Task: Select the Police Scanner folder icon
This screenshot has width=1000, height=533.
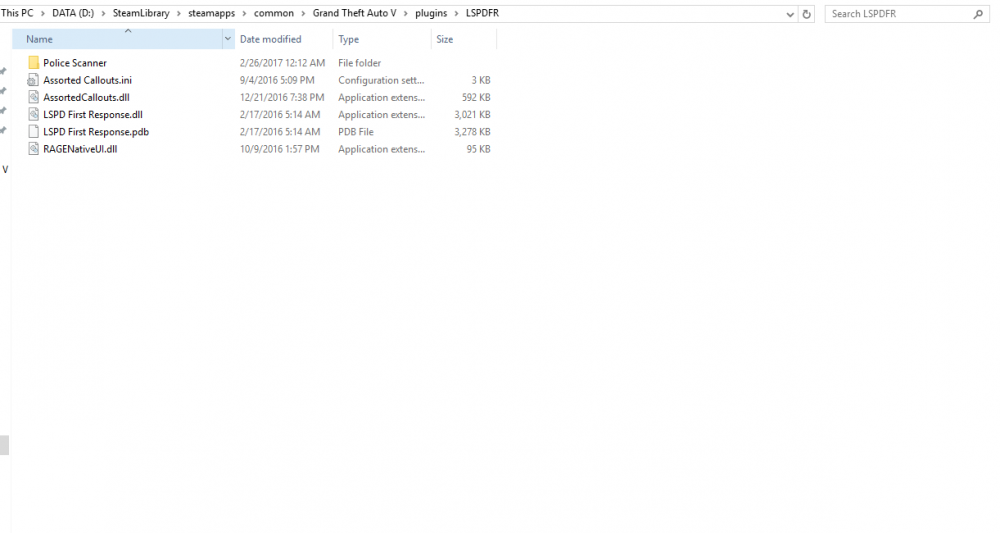Action: point(33,62)
